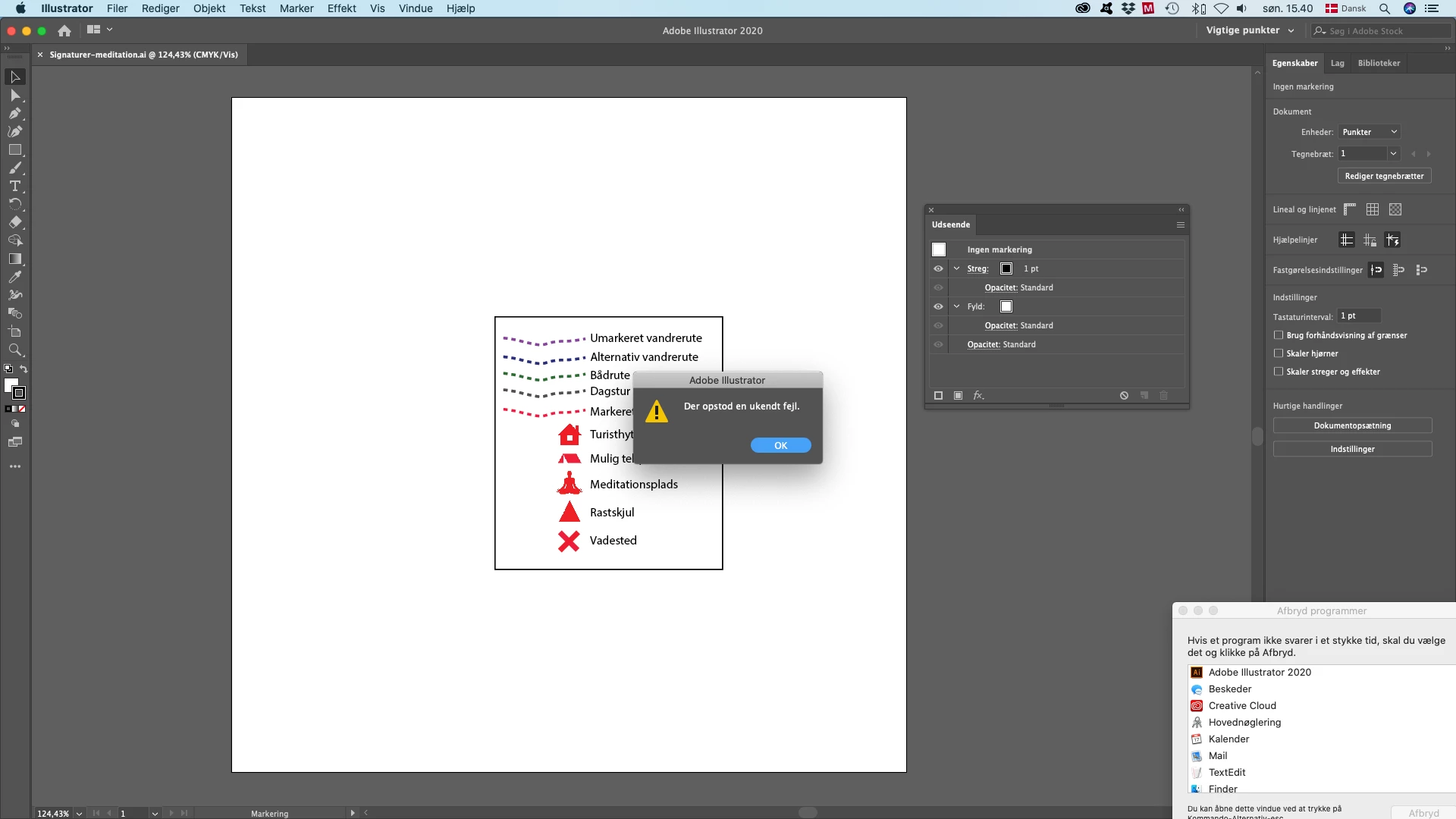Switch to the Lag tab
This screenshot has height=819, width=1456.
pos(1338,63)
